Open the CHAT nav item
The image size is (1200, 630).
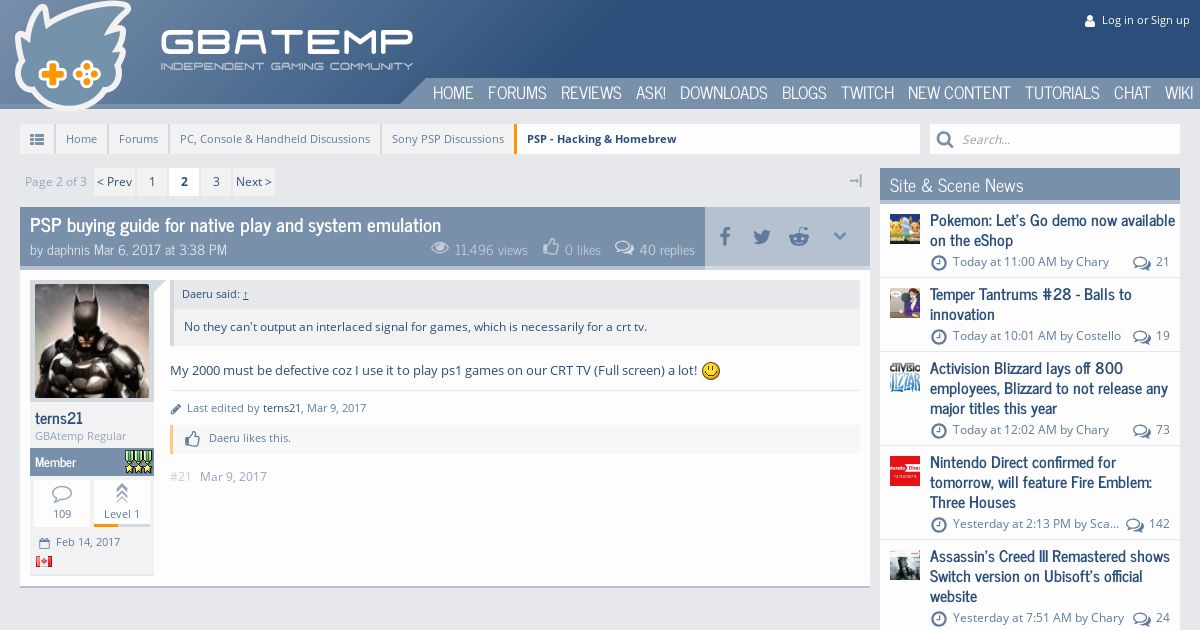point(1132,93)
